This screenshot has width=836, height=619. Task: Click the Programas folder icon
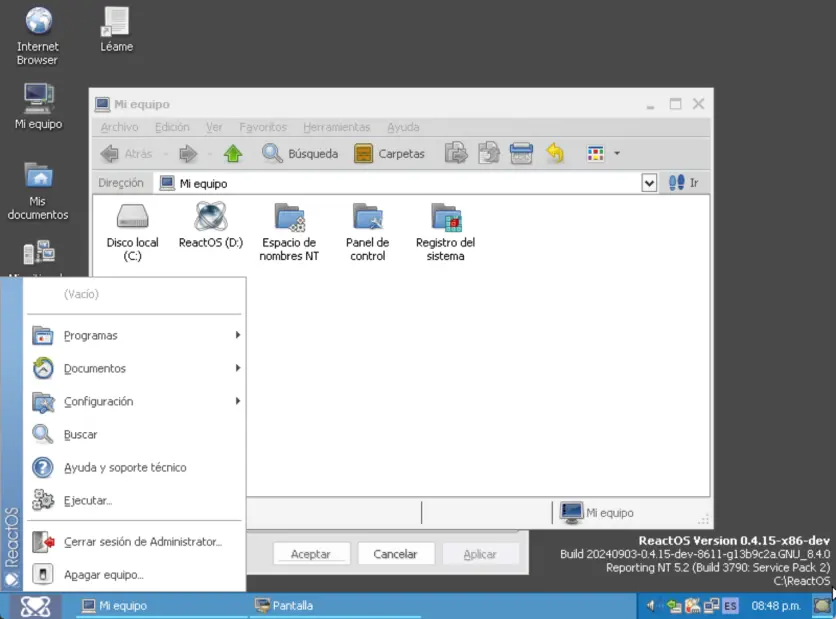click(43, 335)
